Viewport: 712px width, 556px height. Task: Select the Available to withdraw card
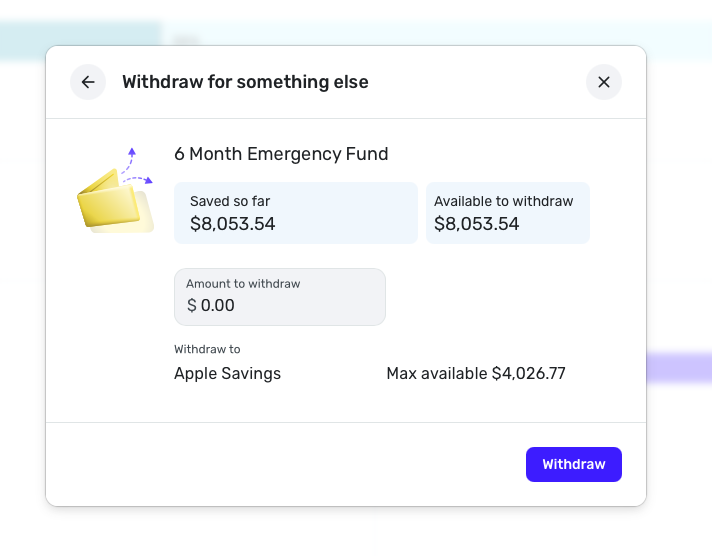[x=507, y=212]
